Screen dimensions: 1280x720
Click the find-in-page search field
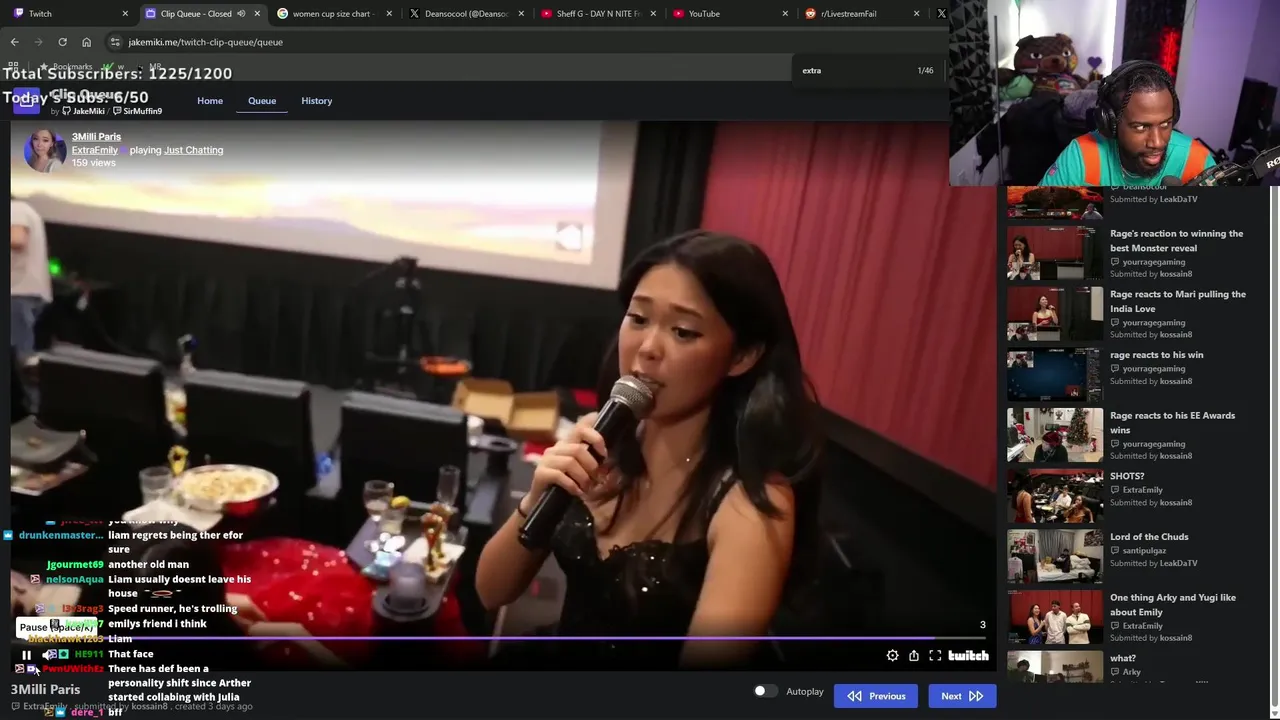click(855, 71)
